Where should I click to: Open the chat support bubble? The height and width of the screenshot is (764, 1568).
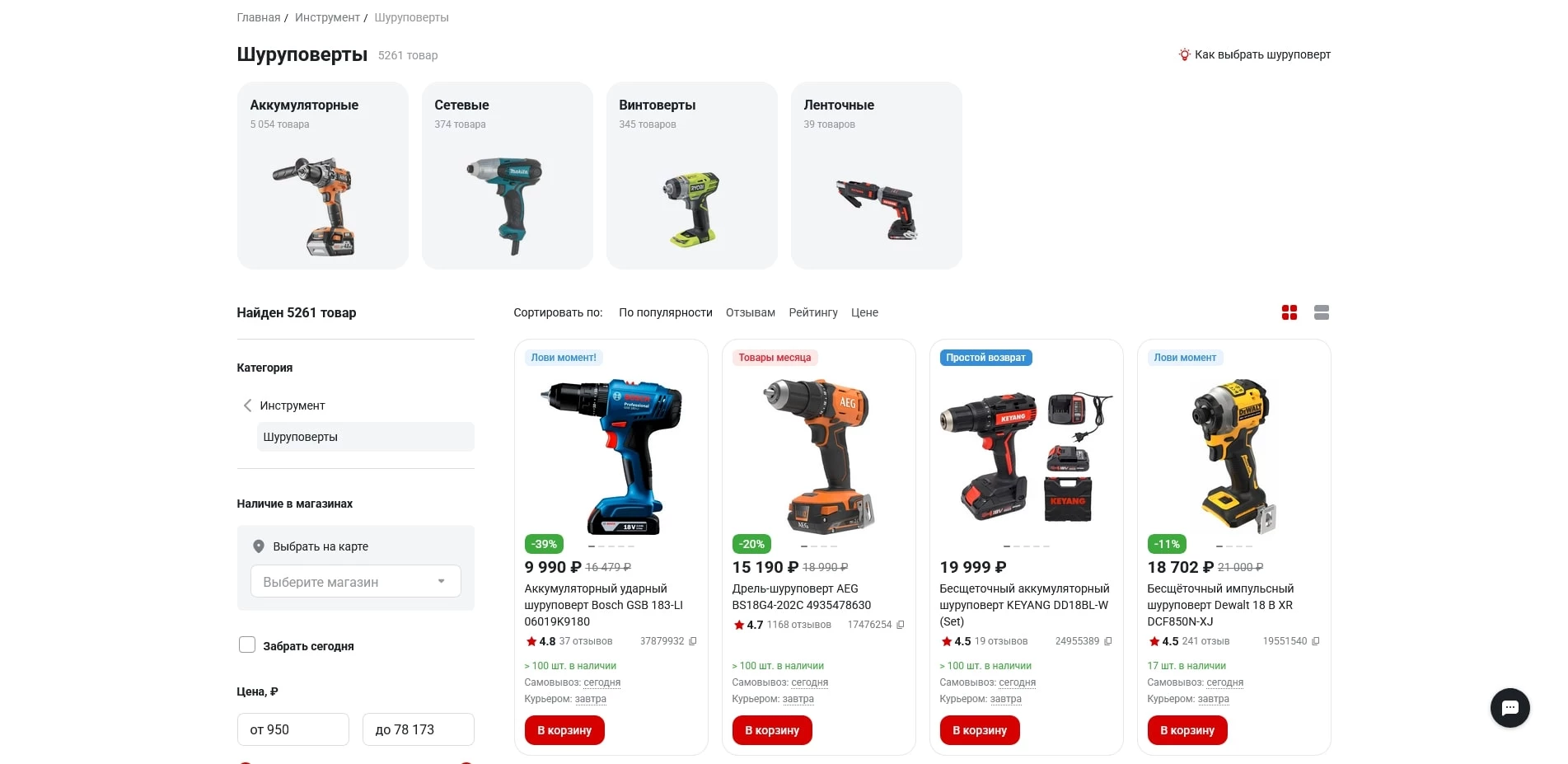tap(1510, 708)
